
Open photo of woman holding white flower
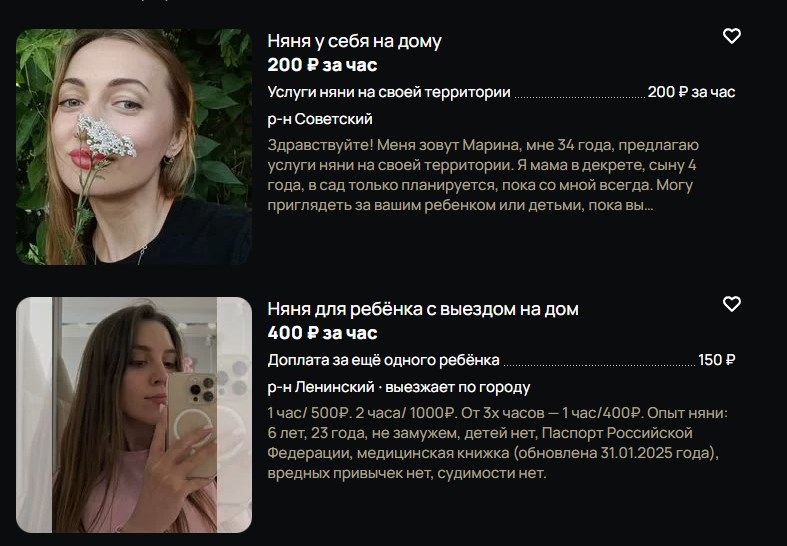134,147
